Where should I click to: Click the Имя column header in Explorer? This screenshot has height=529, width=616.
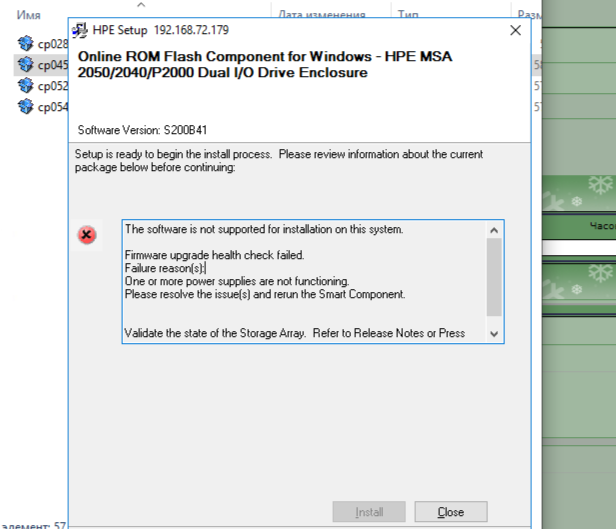pos(28,15)
